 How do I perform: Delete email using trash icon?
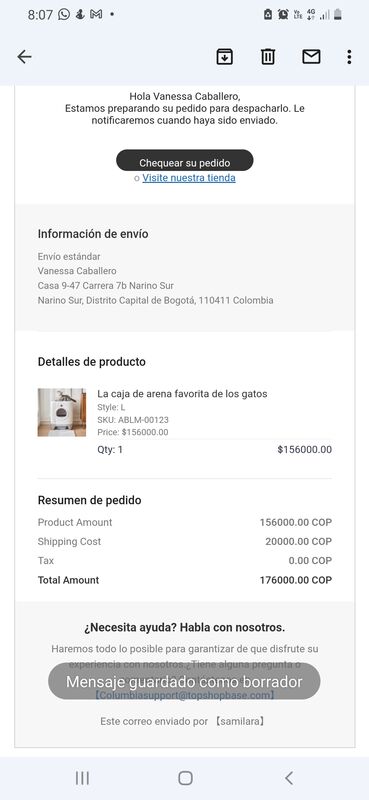[268, 57]
